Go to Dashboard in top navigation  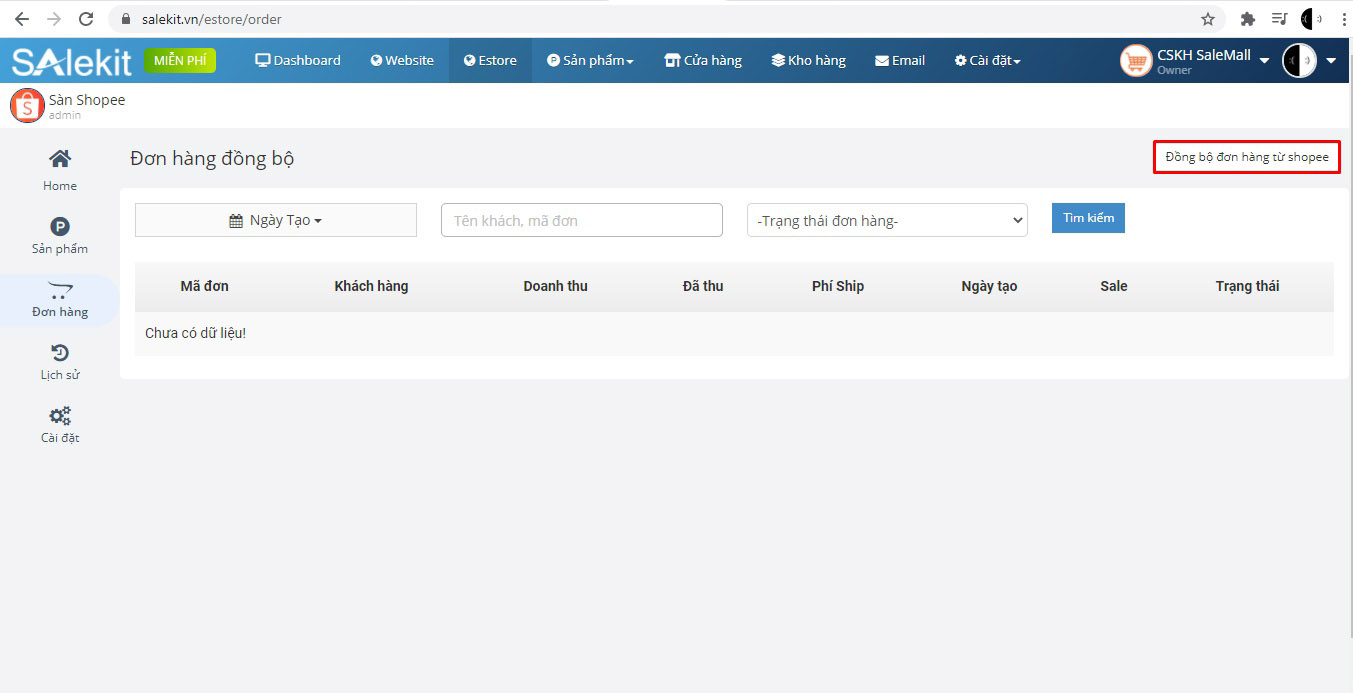pos(298,61)
